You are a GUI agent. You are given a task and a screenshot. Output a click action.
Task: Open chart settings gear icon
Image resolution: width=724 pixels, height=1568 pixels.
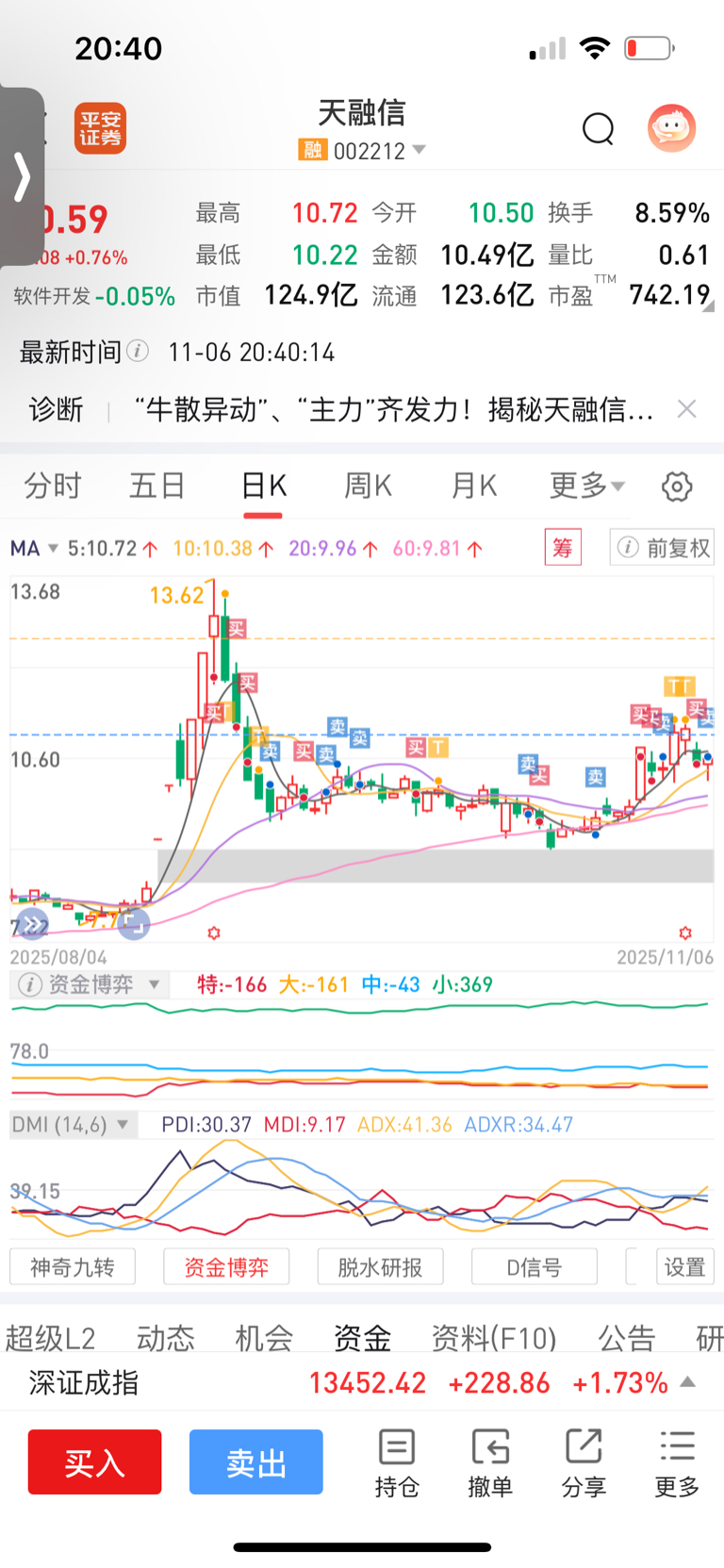(677, 487)
